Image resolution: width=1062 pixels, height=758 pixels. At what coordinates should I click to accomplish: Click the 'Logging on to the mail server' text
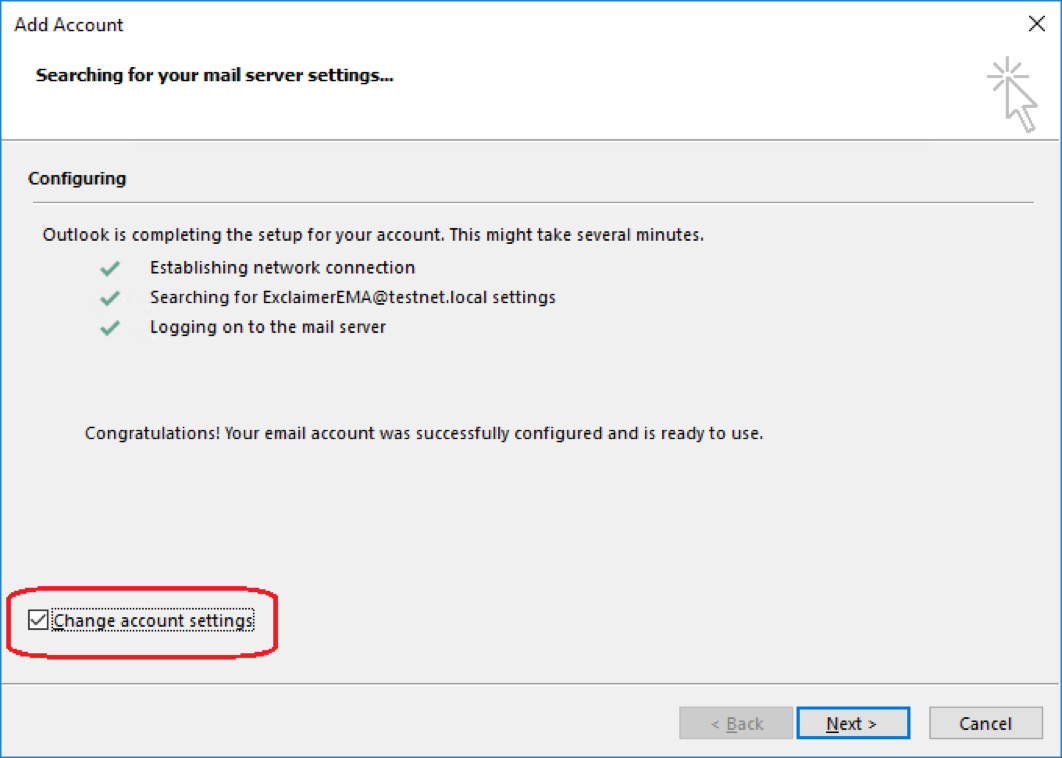268,327
